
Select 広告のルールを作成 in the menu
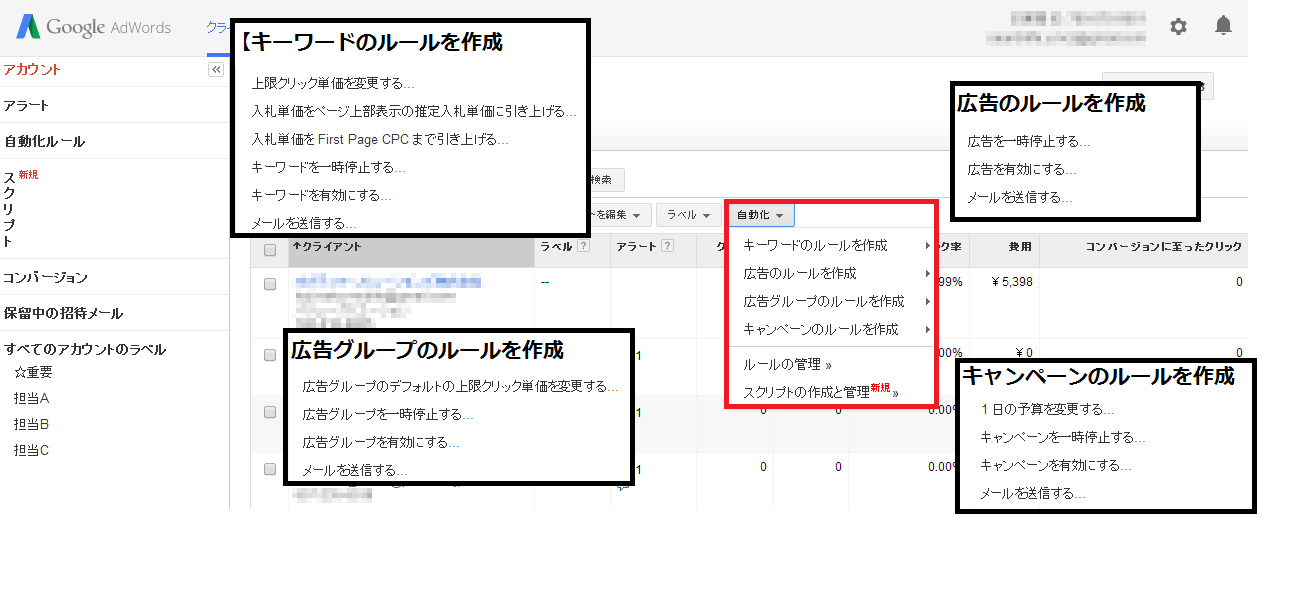coord(799,273)
